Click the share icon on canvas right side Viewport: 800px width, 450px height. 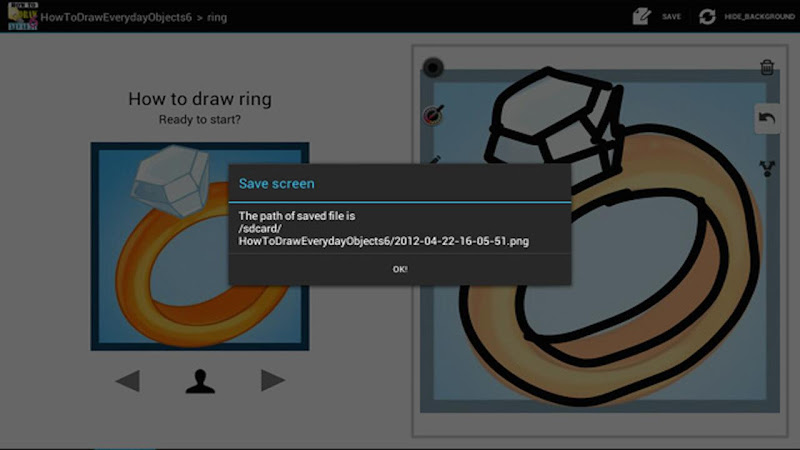pyautogui.click(x=767, y=168)
